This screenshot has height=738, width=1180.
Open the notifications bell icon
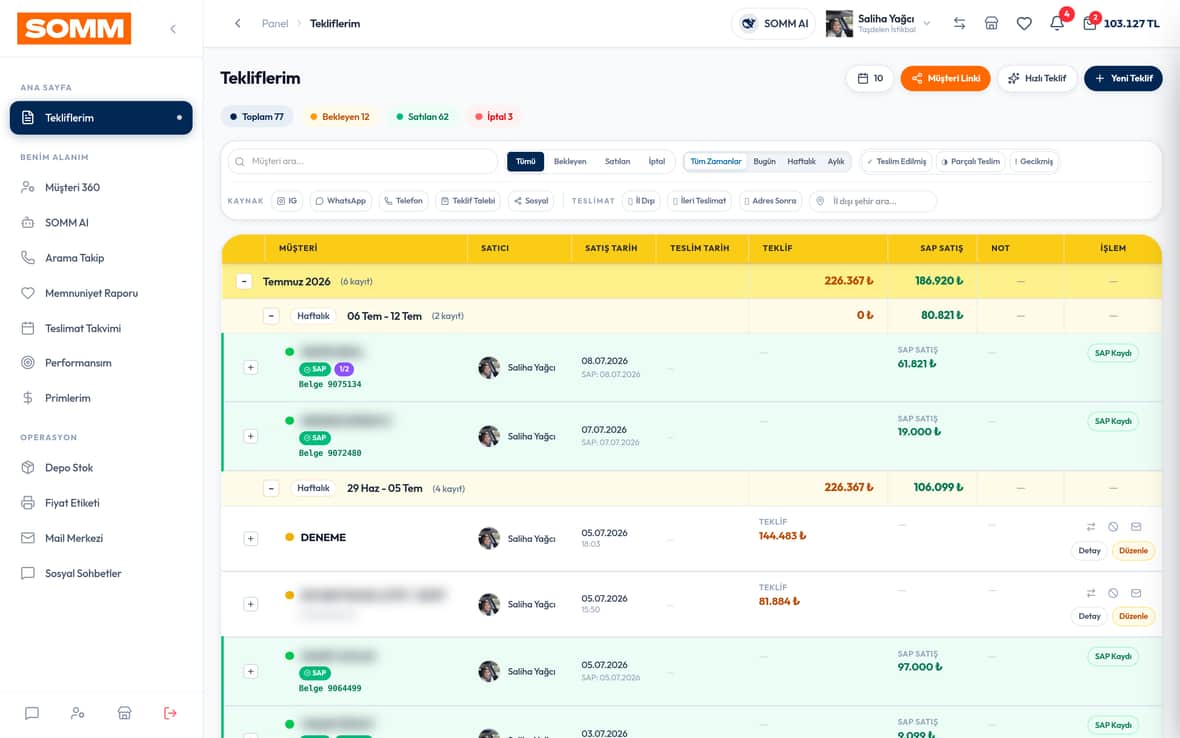[1057, 23]
